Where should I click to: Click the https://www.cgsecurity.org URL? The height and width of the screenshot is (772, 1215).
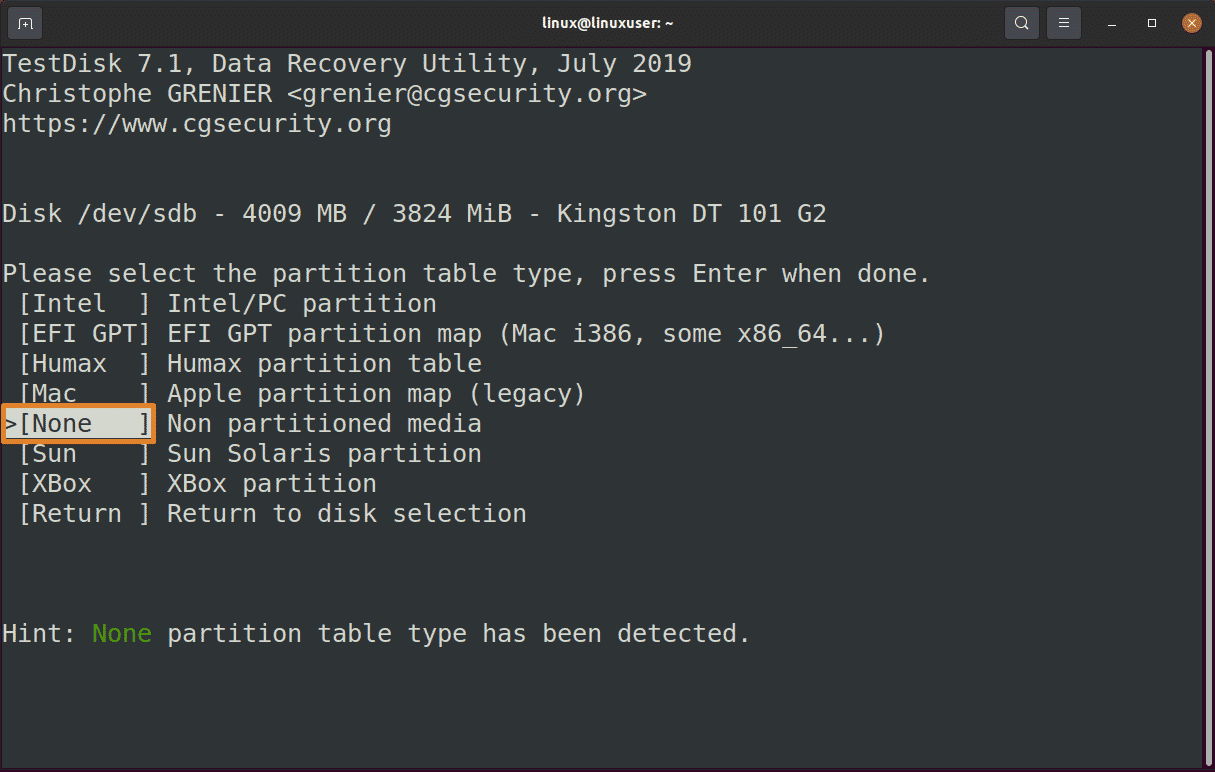pos(197,125)
